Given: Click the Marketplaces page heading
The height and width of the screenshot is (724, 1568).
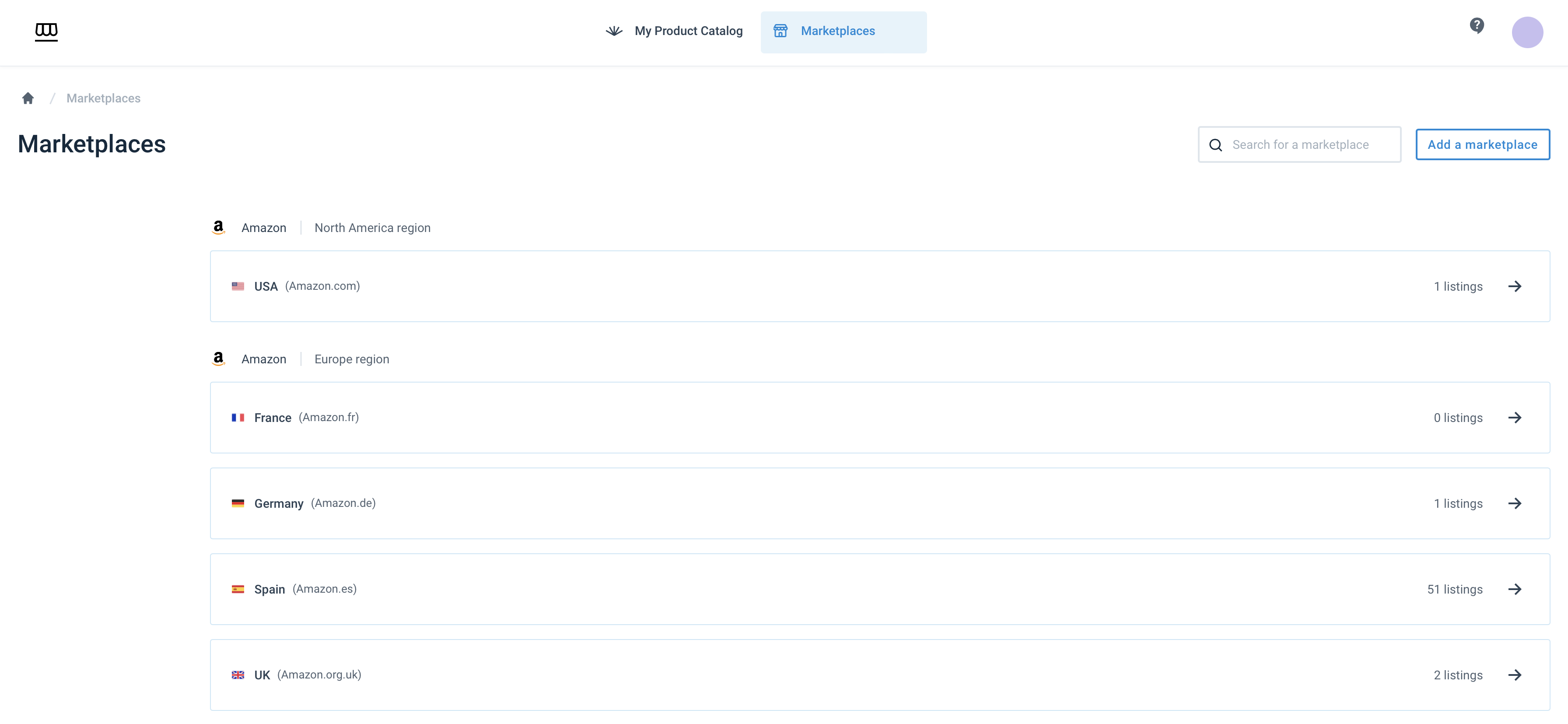Looking at the screenshot, I should [92, 144].
